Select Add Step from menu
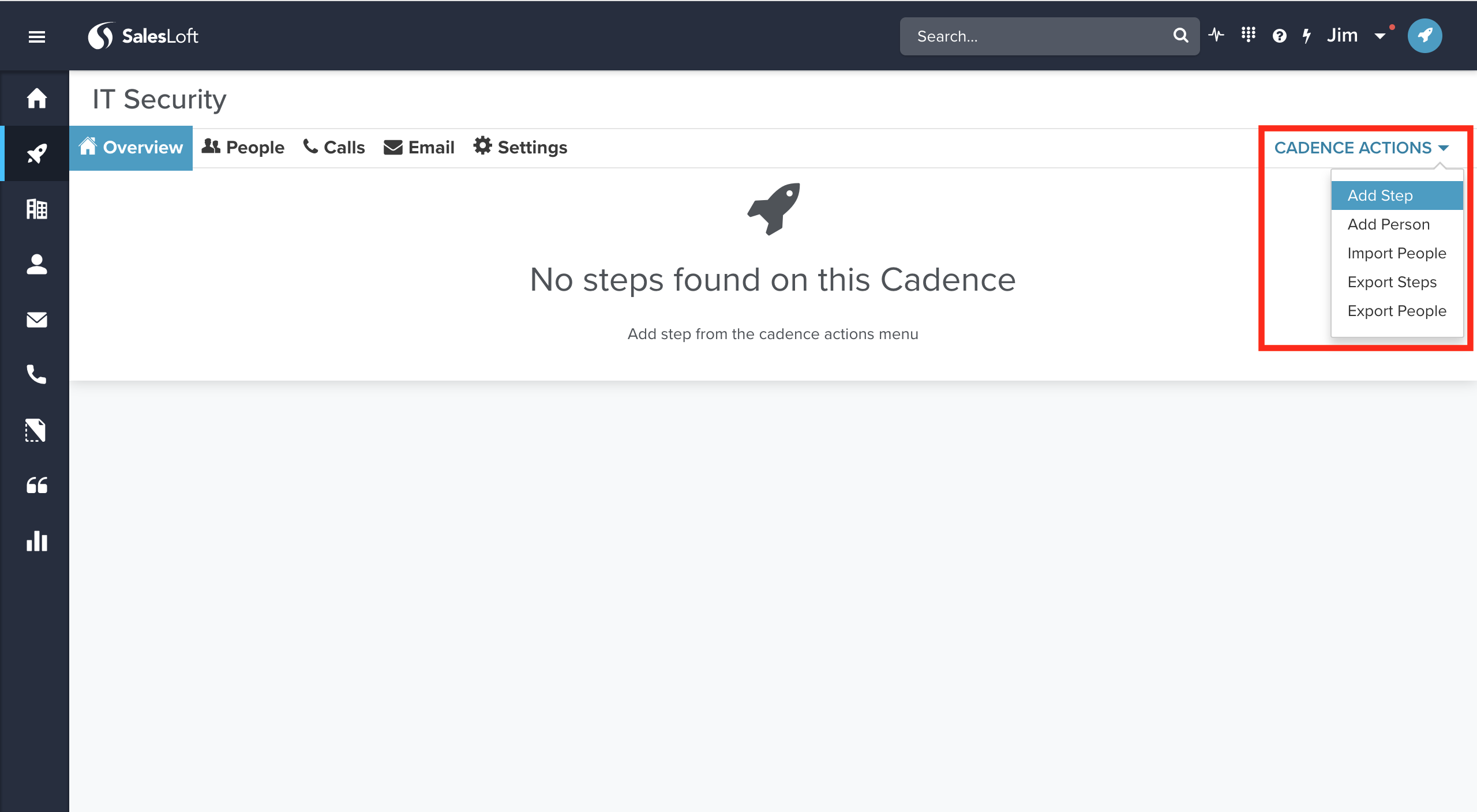 tap(1380, 196)
